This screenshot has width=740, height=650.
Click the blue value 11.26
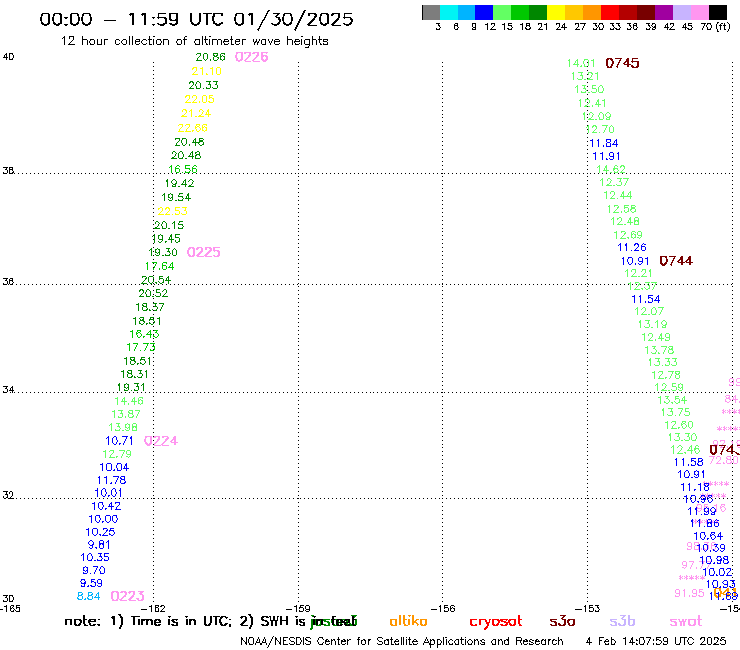click(632, 247)
